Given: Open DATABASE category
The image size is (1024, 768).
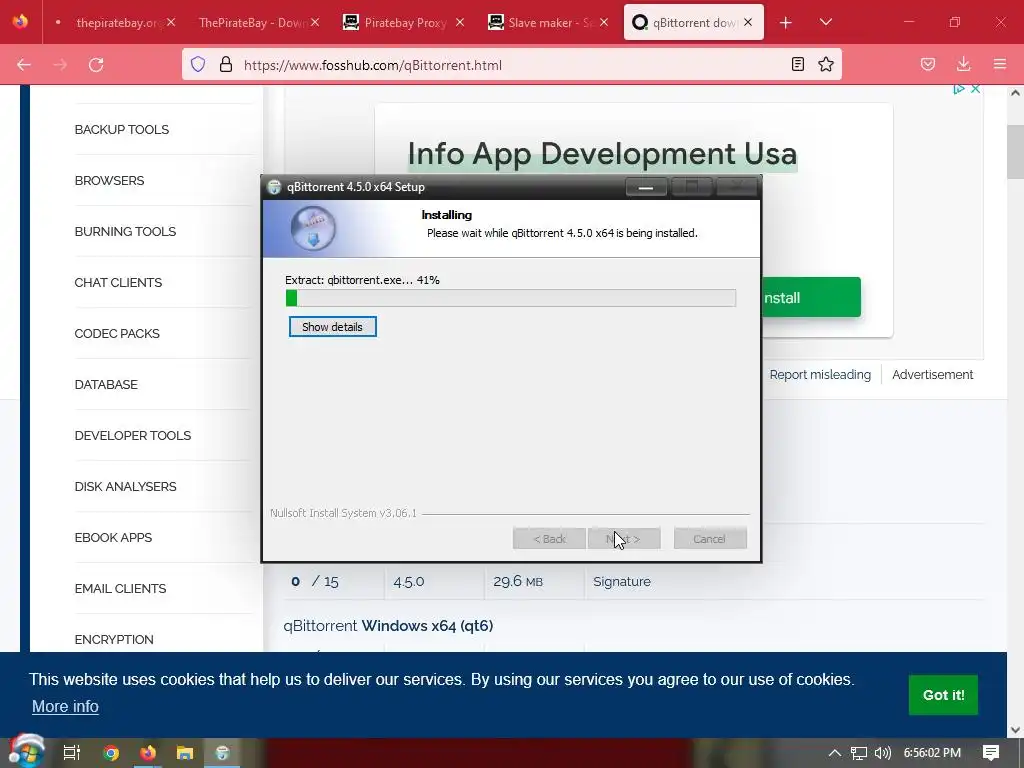Looking at the screenshot, I should [x=106, y=384].
